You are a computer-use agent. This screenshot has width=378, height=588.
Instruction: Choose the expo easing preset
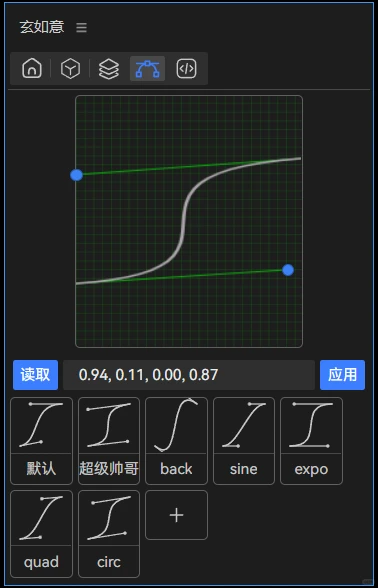pyautogui.click(x=311, y=441)
